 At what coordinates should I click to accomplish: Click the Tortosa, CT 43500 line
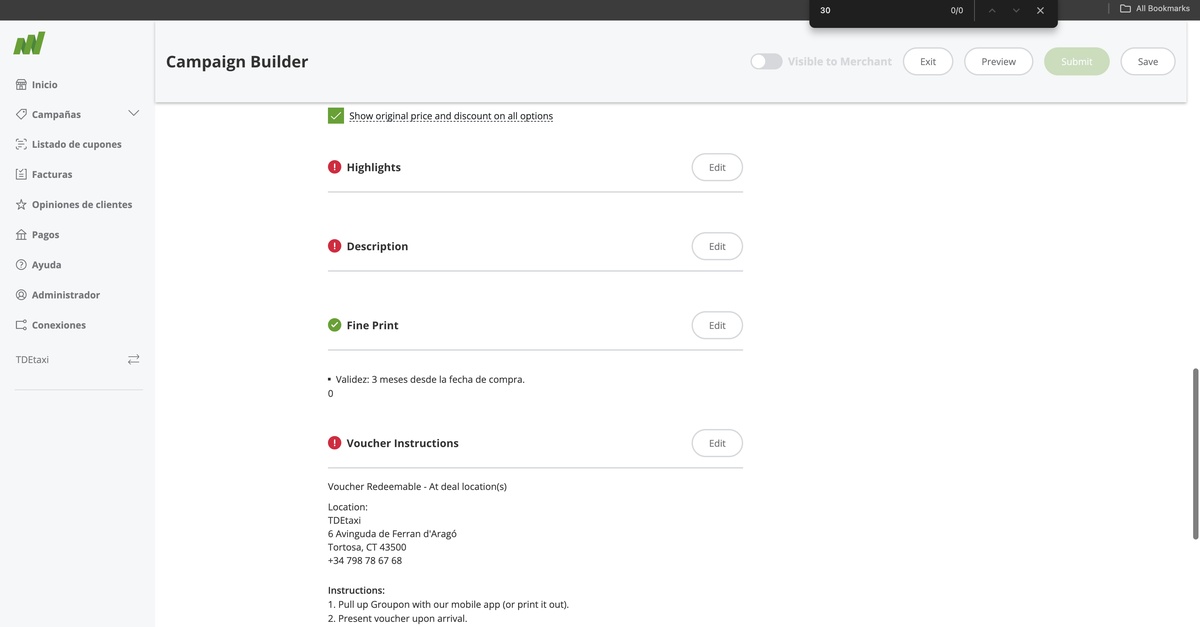pyautogui.click(x=367, y=547)
